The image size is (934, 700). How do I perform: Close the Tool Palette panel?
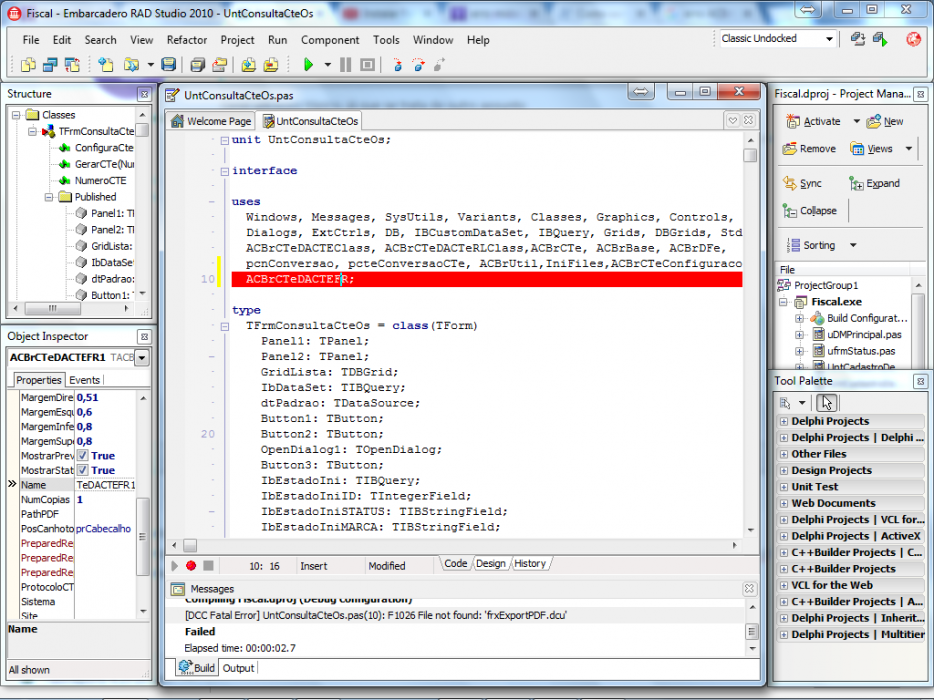coord(920,381)
